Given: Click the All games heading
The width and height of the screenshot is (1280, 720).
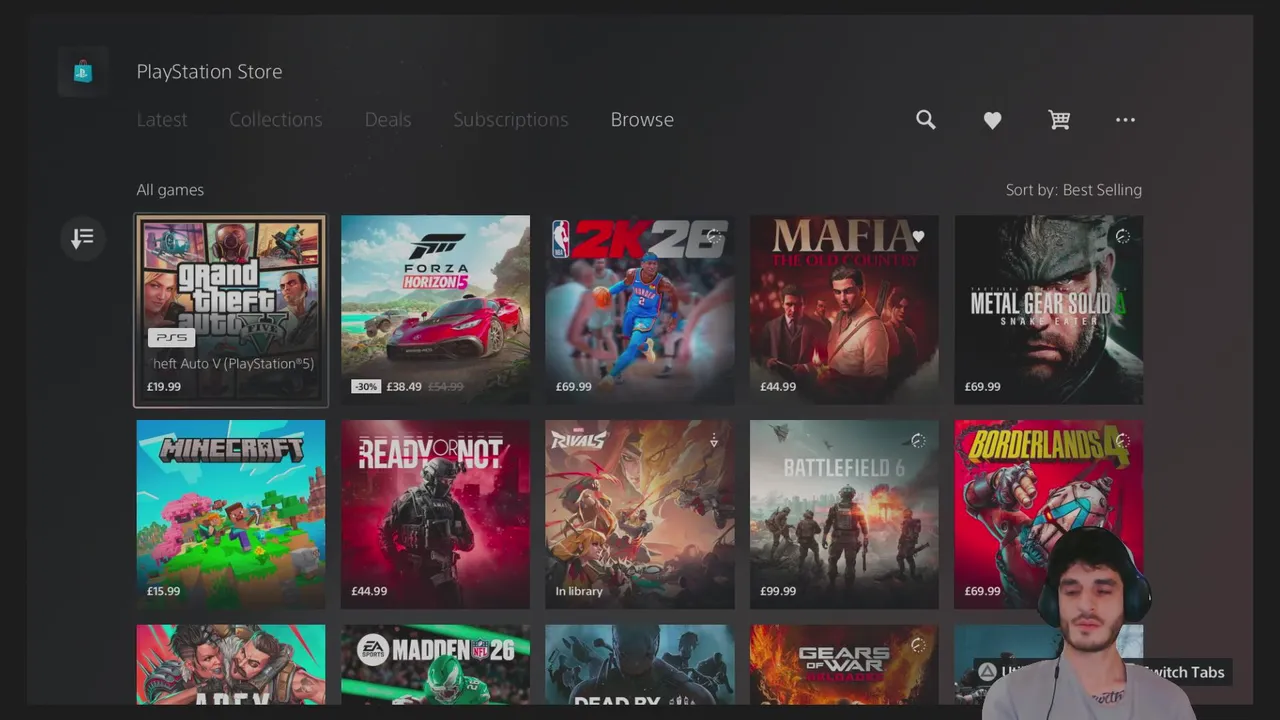Looking at the screenshot, I should pos(170,190).
